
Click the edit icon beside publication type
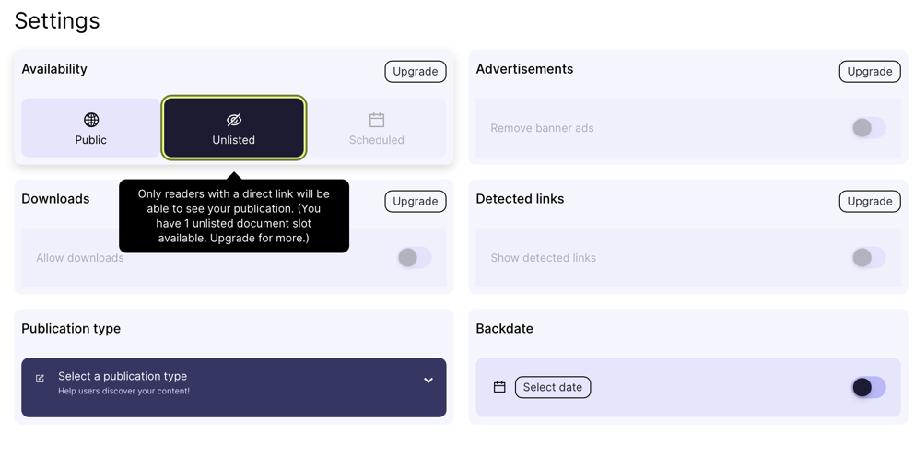click(x=40, y=379)
